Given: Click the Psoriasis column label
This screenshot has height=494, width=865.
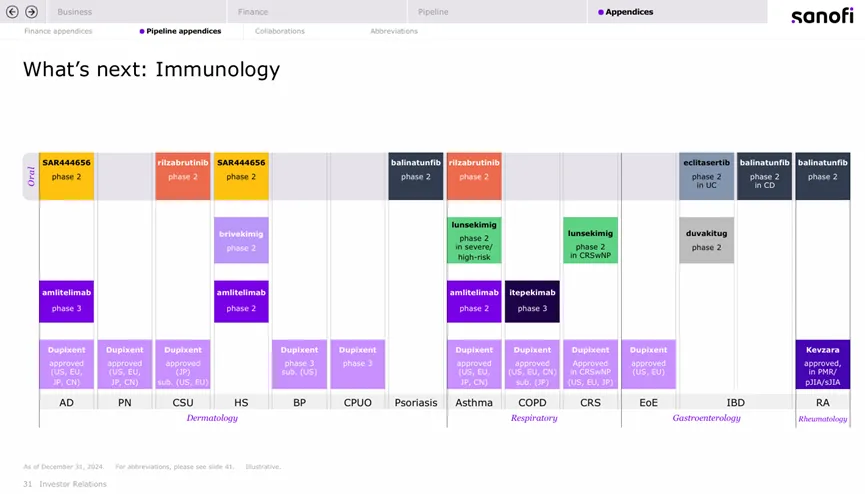Looking at the screenshot, I should tap(415, 403).
